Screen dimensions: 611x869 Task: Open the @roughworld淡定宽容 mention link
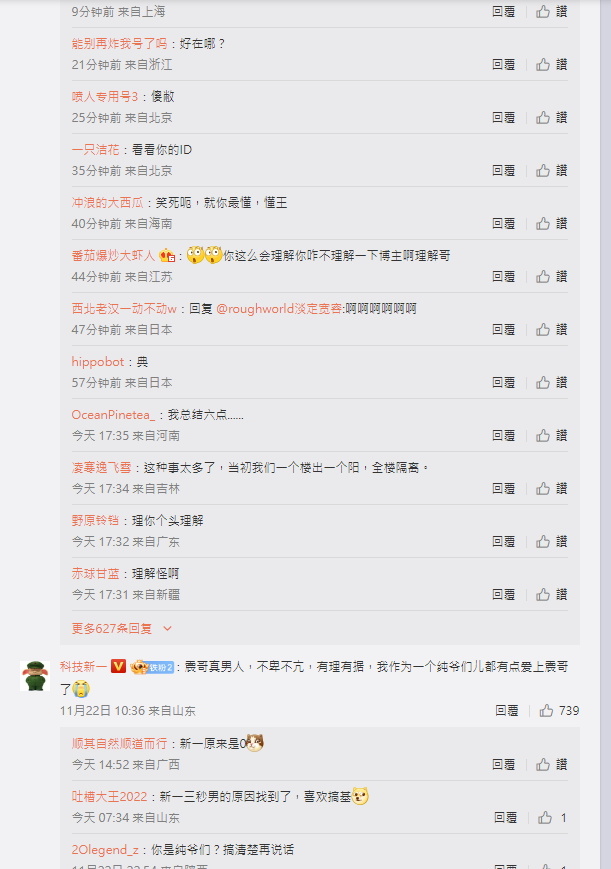(279, 309)
